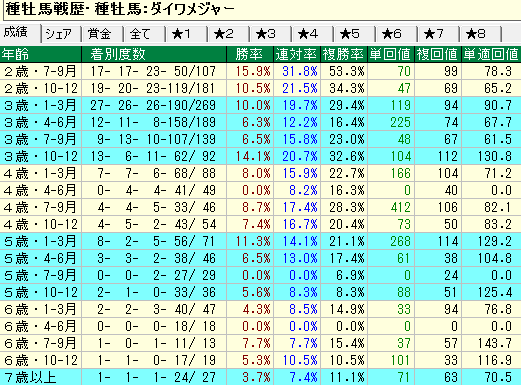The height and width of the screenshot is (385, 521).
Task: Open the シェア tab
Action: (61, 34)
